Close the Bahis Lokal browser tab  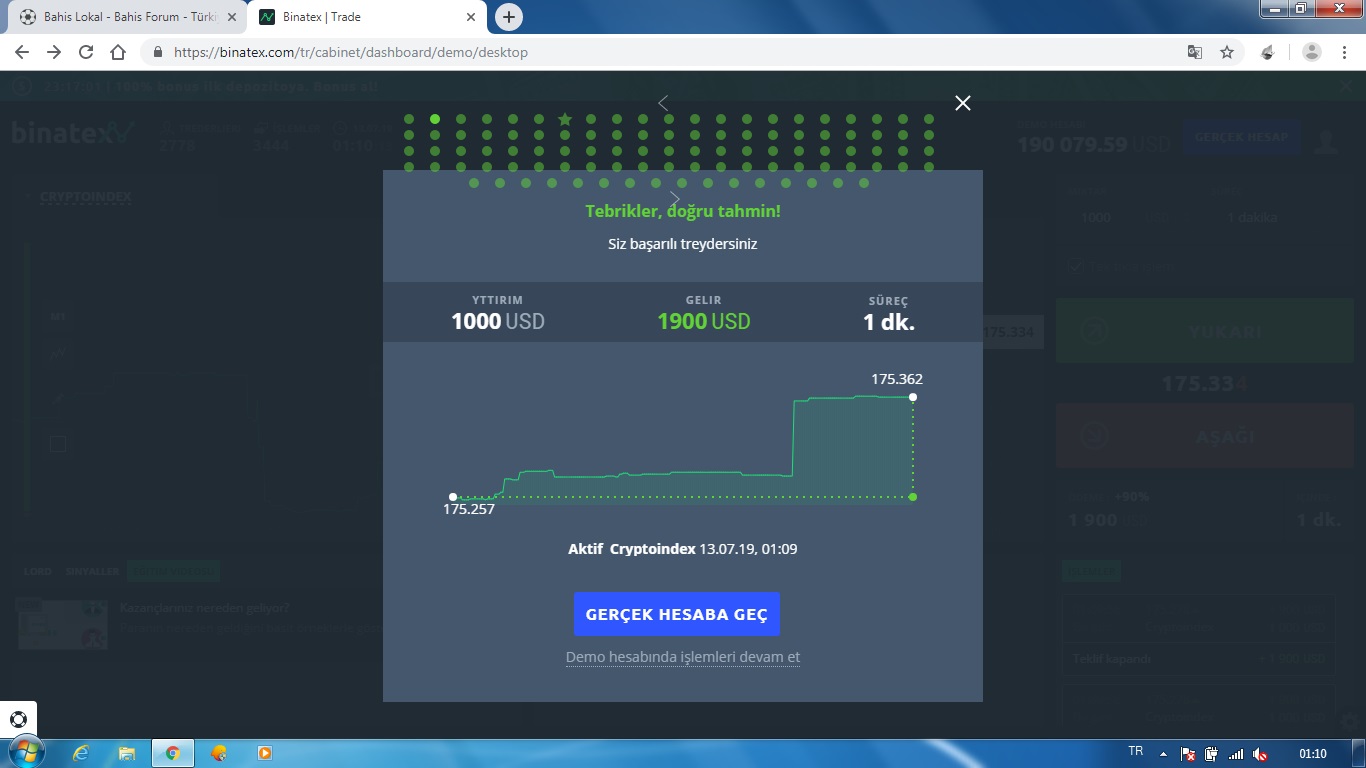coord(232,17)
